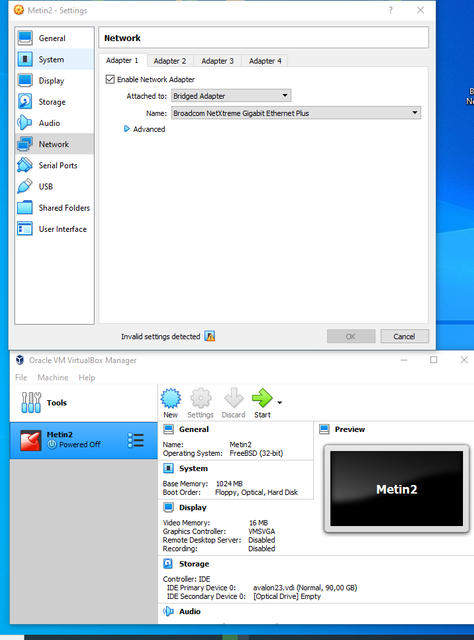Click General section header in details
Screen dimensions: 474x640
(194, 429)
